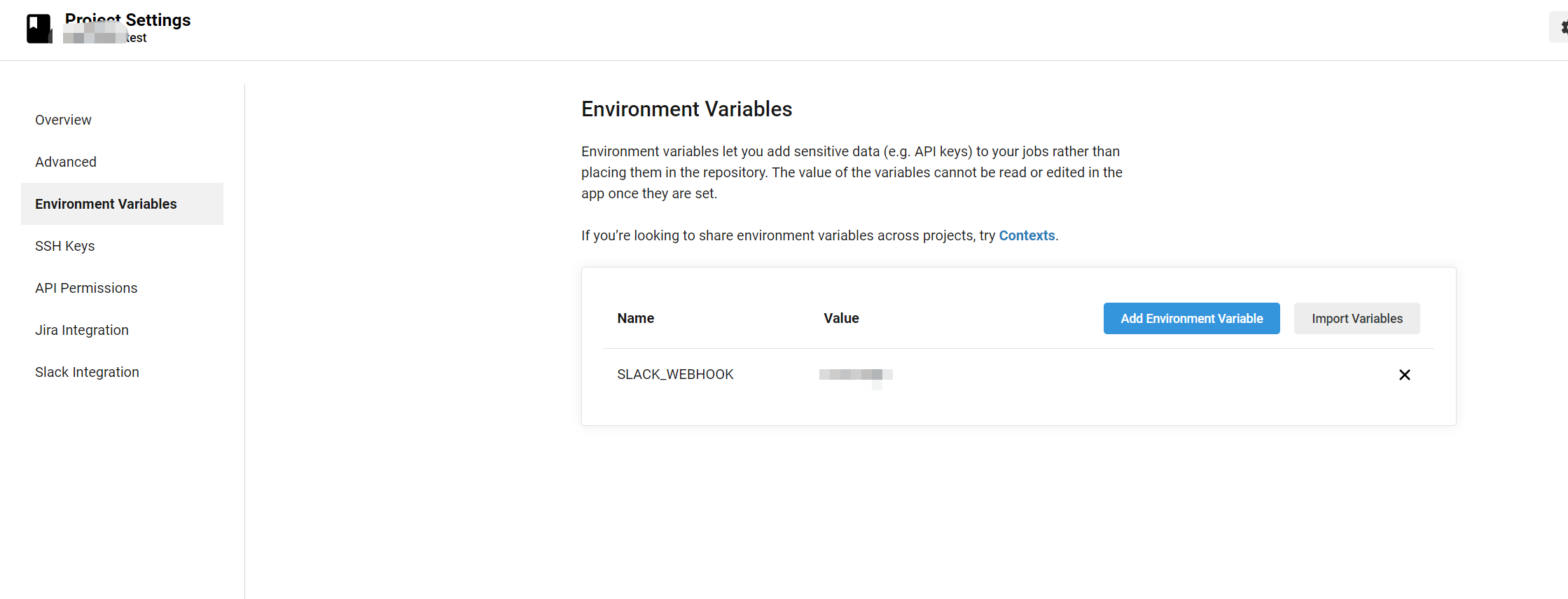Screen dimensions: 1568x599
Task: Delete the SLACK_WEBHOOK variable using the X icon
Action: (1405, 374)
